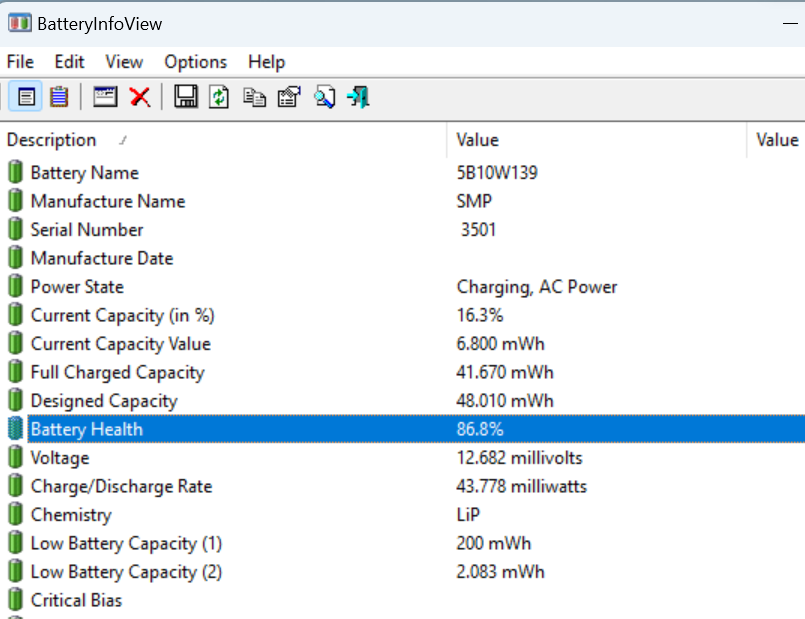The height and width of the screenshot is (619, 805).
Task: Click the 5B10W139 battery name value
Action: [497, 172]
